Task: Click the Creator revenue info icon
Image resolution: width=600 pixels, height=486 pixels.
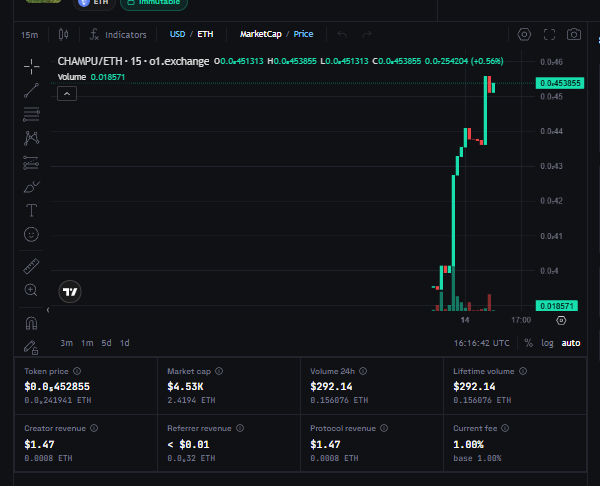Action: point(94,428)
